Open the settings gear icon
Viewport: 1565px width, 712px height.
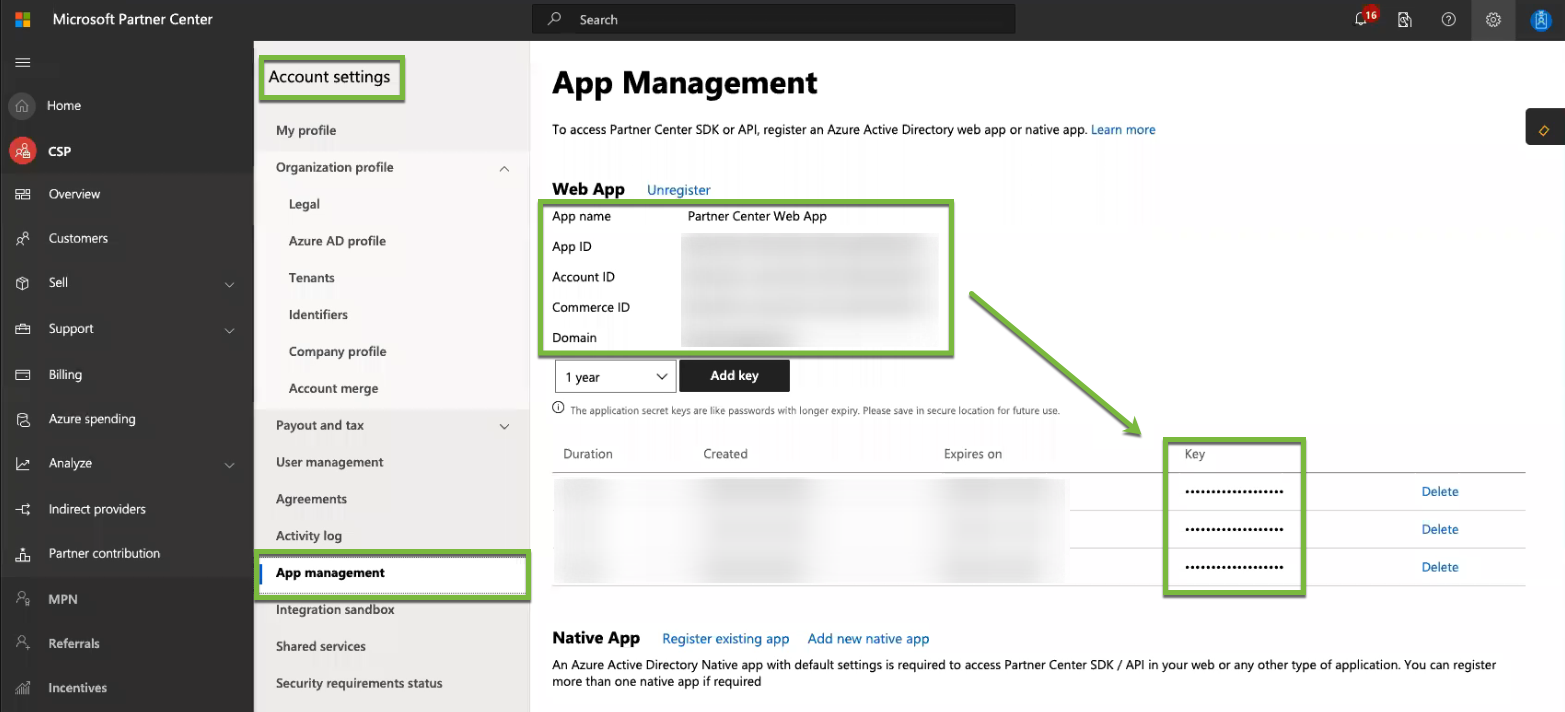(1493, 19)
